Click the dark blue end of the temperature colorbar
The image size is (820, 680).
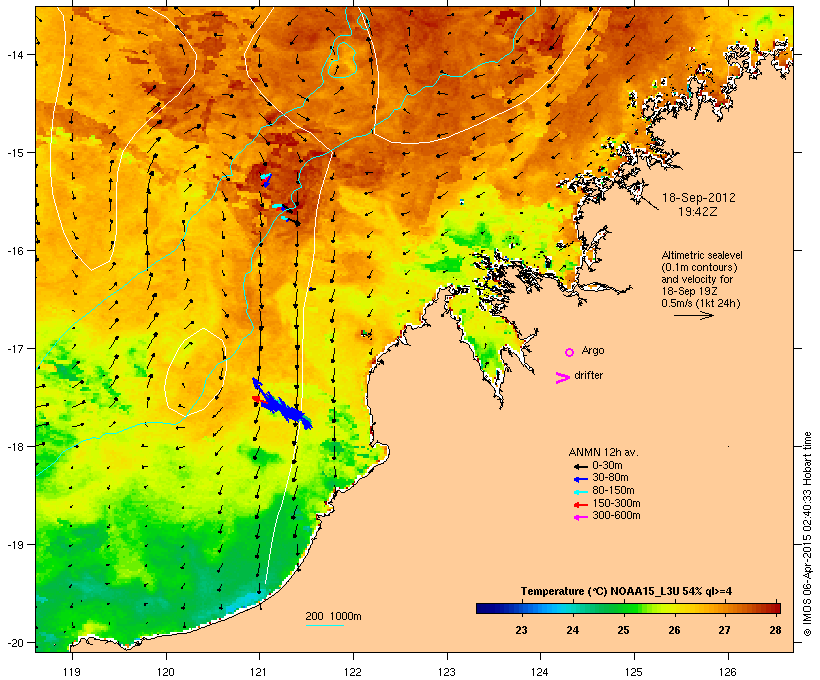pyautogui.click(x=486, y=608)
